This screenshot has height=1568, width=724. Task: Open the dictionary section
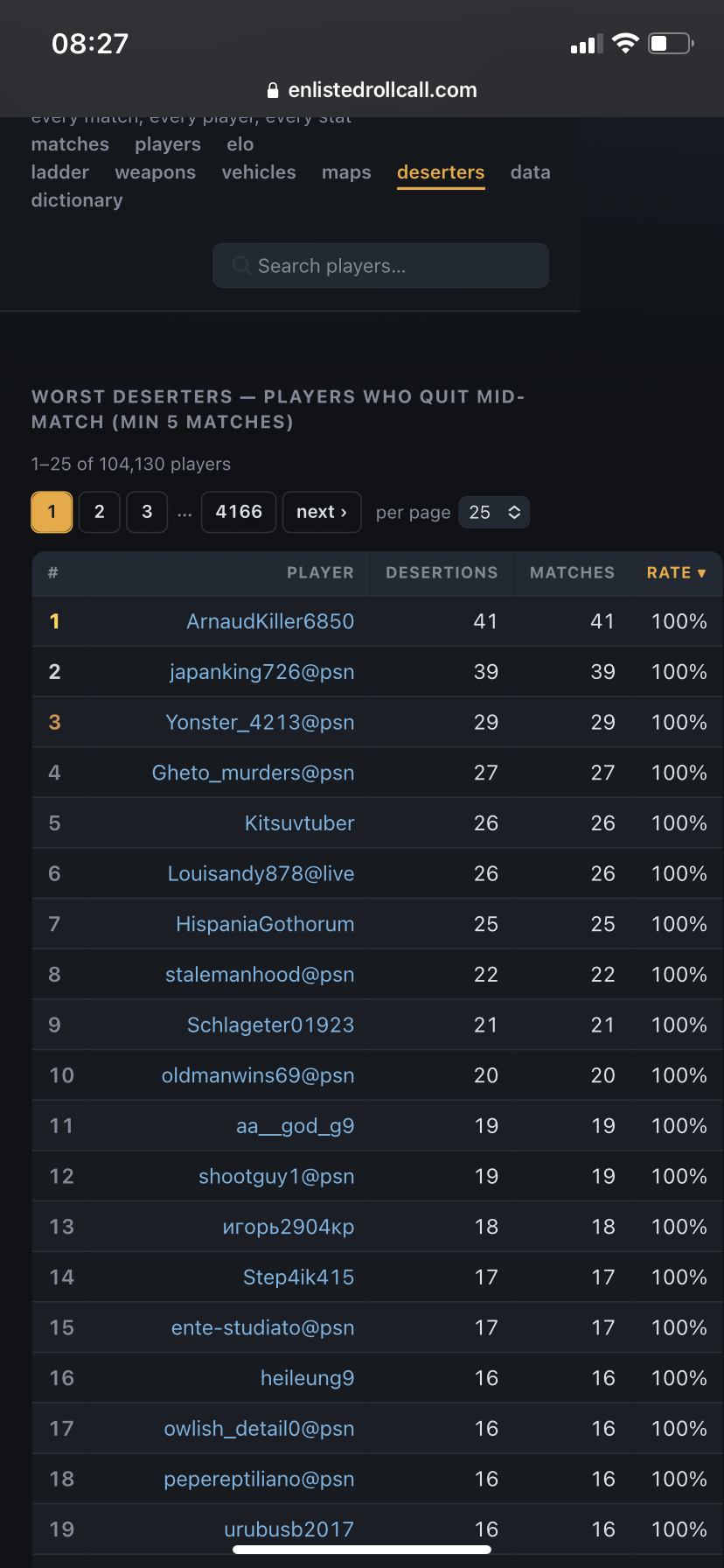tap(77, 200)
